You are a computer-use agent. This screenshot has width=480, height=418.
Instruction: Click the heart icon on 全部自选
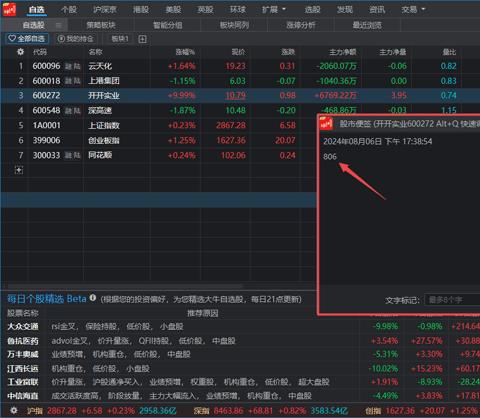[x=12, y=38]
